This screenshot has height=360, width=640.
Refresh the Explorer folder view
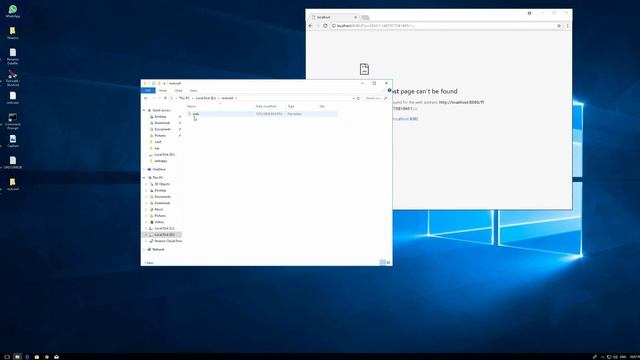(358, 98)
